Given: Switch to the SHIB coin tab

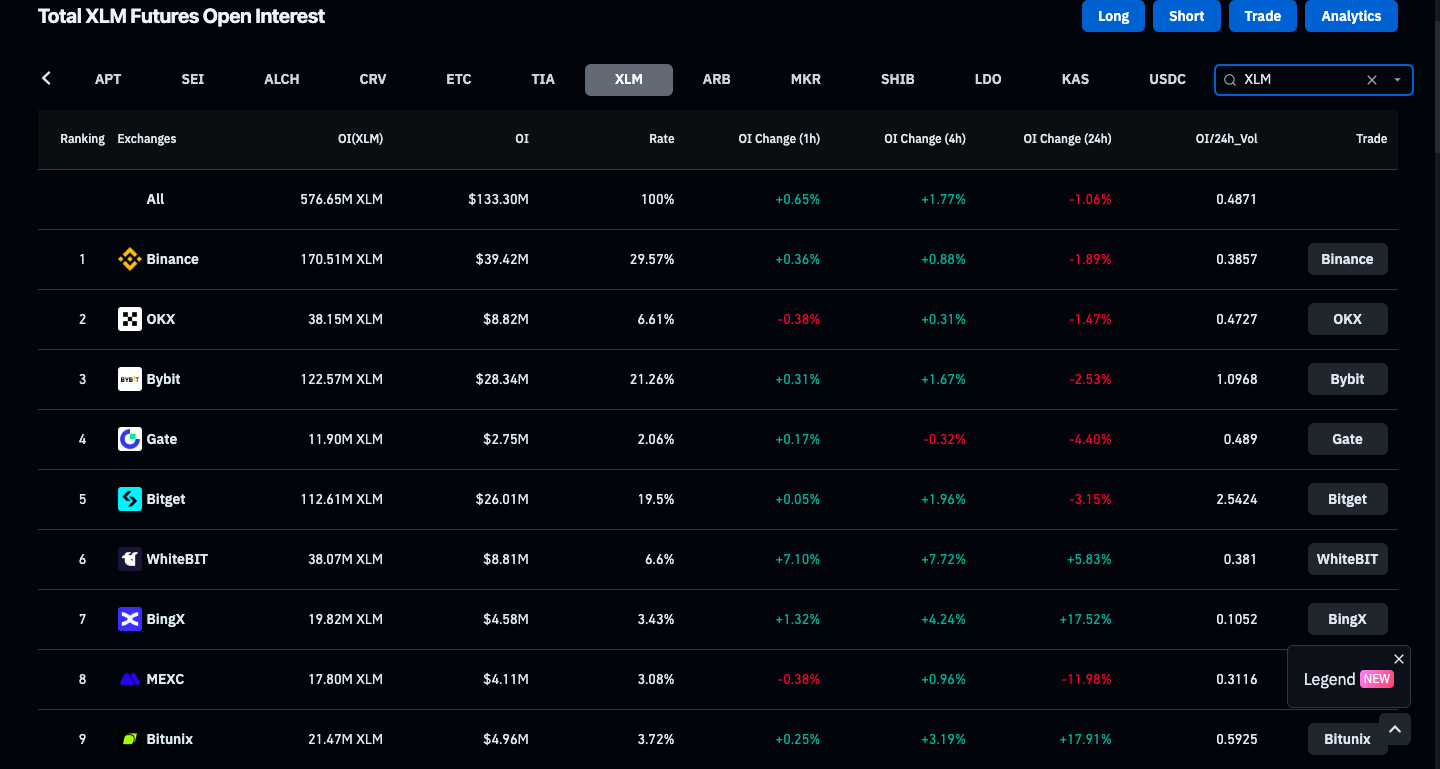Looking at the screenshot, I should coord(898,79).
